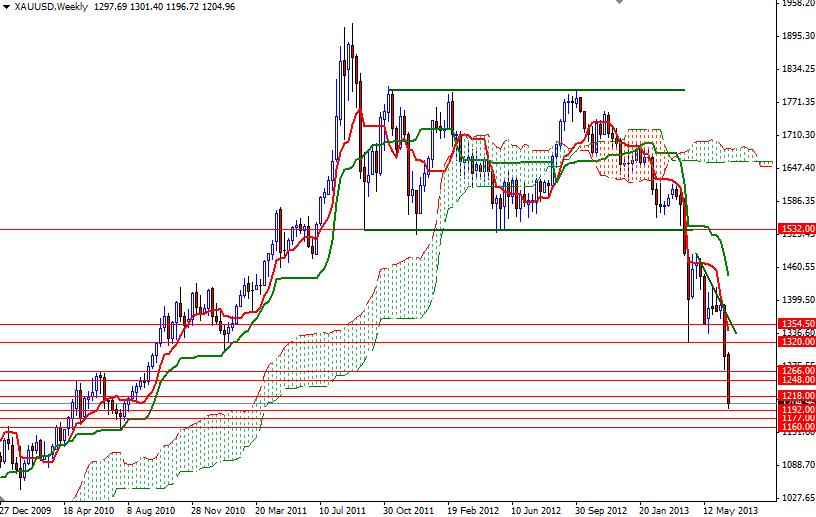Select the 12 May 2013 date marker
The image size is (816, 517).
pyautogui.click(x=731, y=508)
